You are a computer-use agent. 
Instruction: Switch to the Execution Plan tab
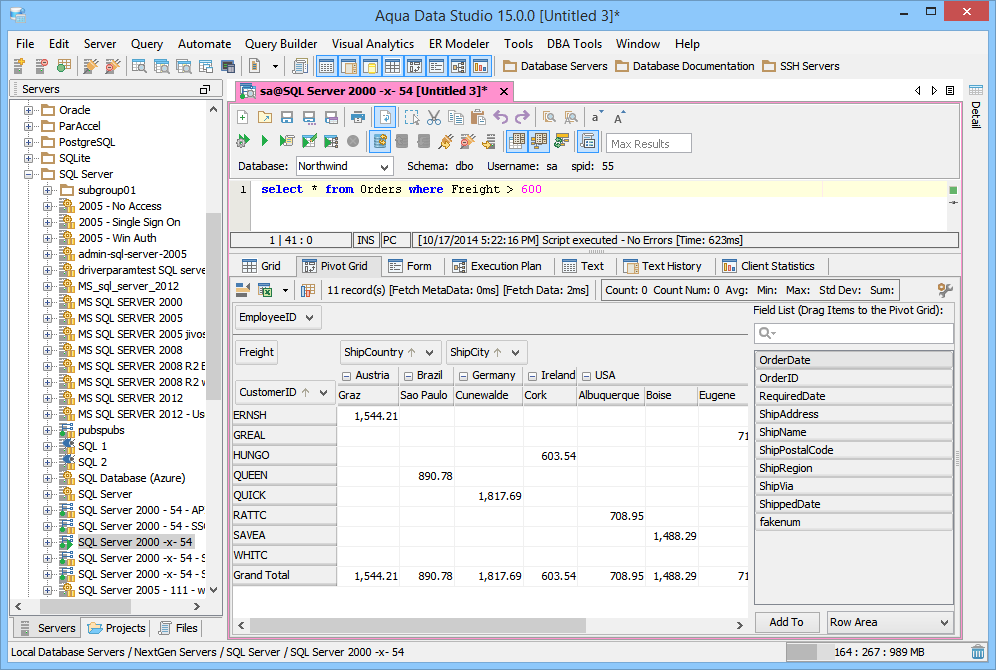pos(497,266)
